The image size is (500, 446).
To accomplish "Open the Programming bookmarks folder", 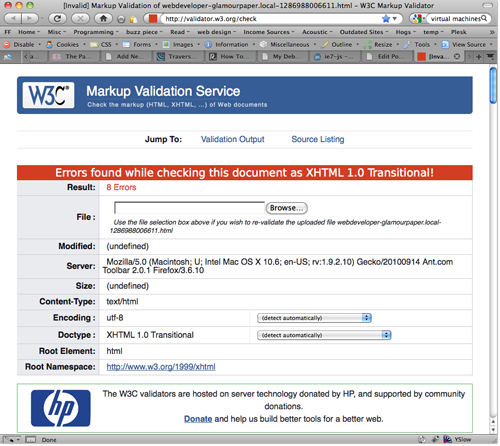I will [x=96, y=32].
